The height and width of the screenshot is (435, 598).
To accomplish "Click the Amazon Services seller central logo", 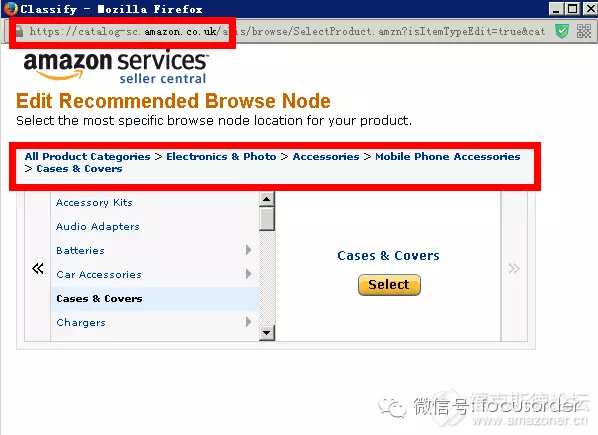I will tap(116, 67).
